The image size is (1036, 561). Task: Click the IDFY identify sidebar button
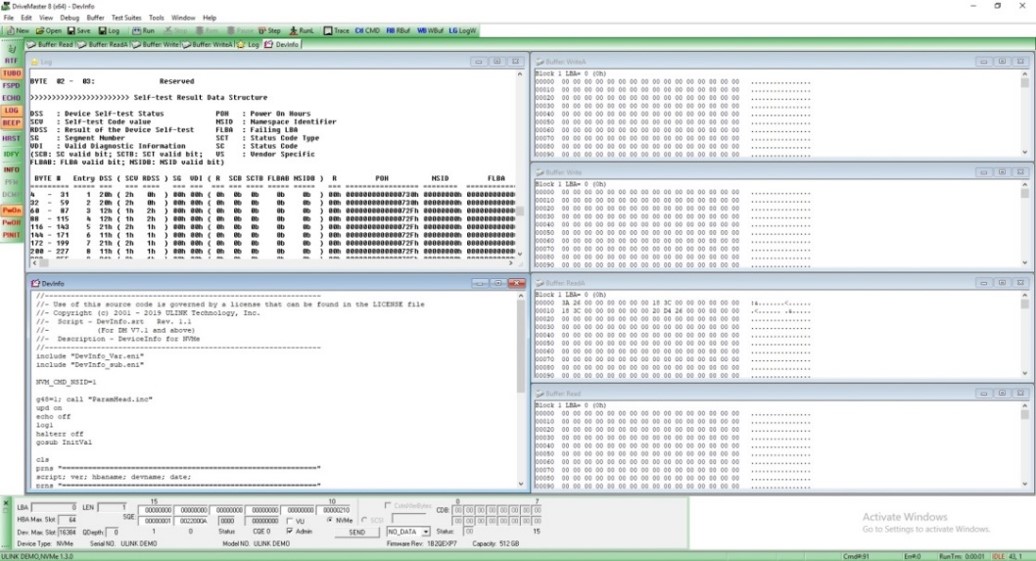(x=11, y=154)
